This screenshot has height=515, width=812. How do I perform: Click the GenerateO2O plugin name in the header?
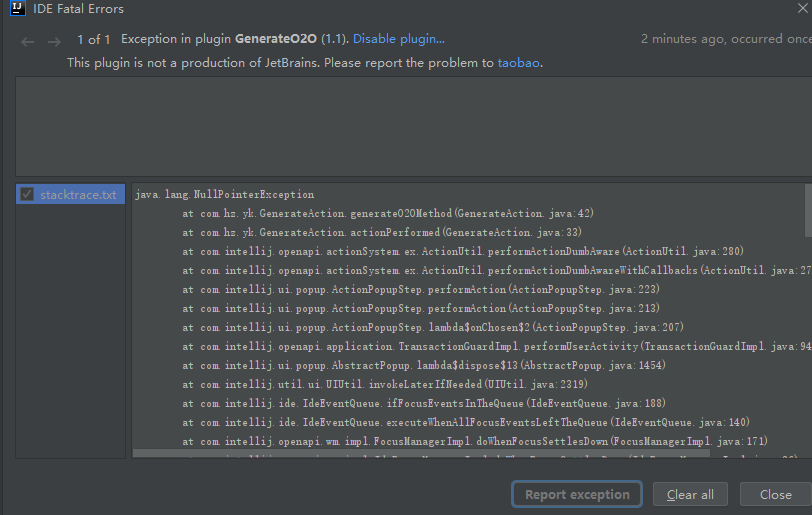pyautogui.click(x=276, y=39)
